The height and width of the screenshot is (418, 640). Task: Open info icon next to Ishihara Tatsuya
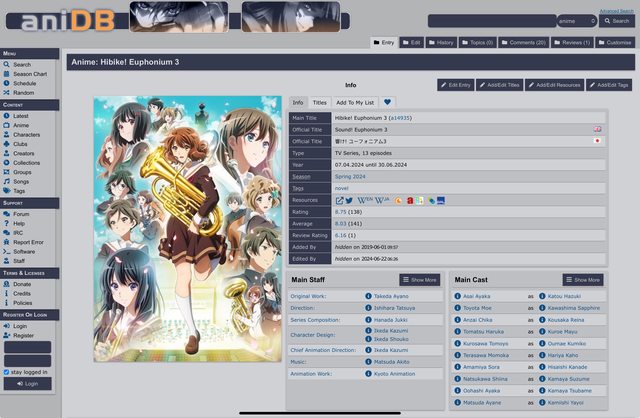368,308
